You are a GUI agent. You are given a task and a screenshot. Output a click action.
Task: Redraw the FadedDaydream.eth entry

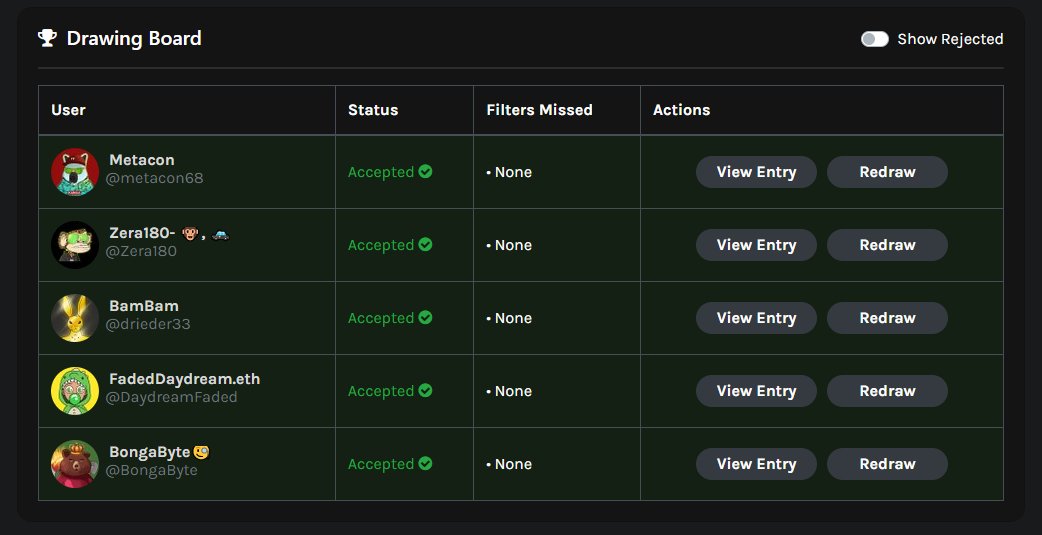point(887,391)
